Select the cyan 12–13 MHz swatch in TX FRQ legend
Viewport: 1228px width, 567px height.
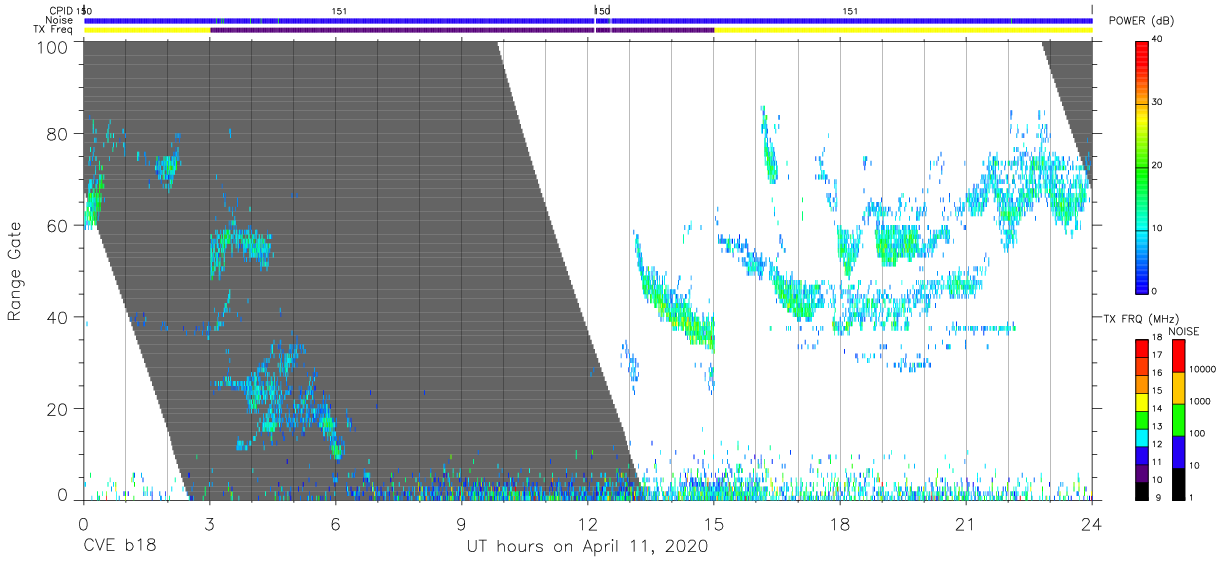[1142, 436]
